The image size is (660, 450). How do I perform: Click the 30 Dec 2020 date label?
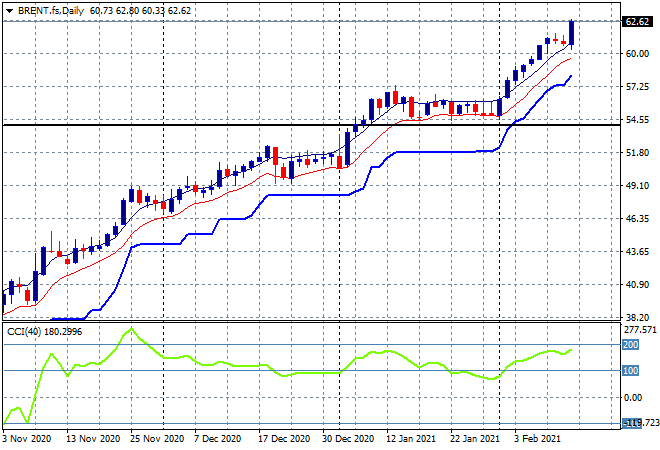point(349,439)
